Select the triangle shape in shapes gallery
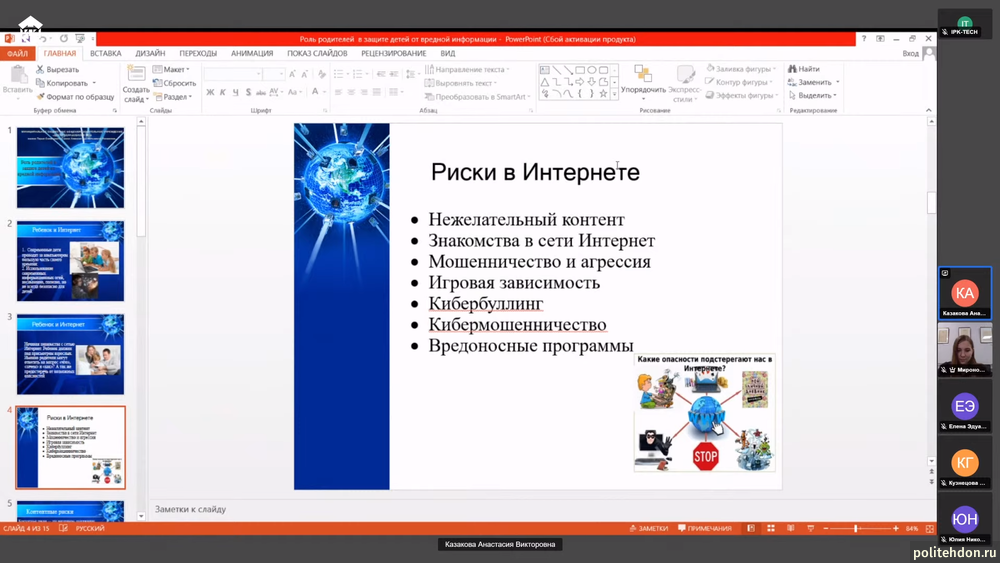This screenshot has height=563, width=1000. 545,82
